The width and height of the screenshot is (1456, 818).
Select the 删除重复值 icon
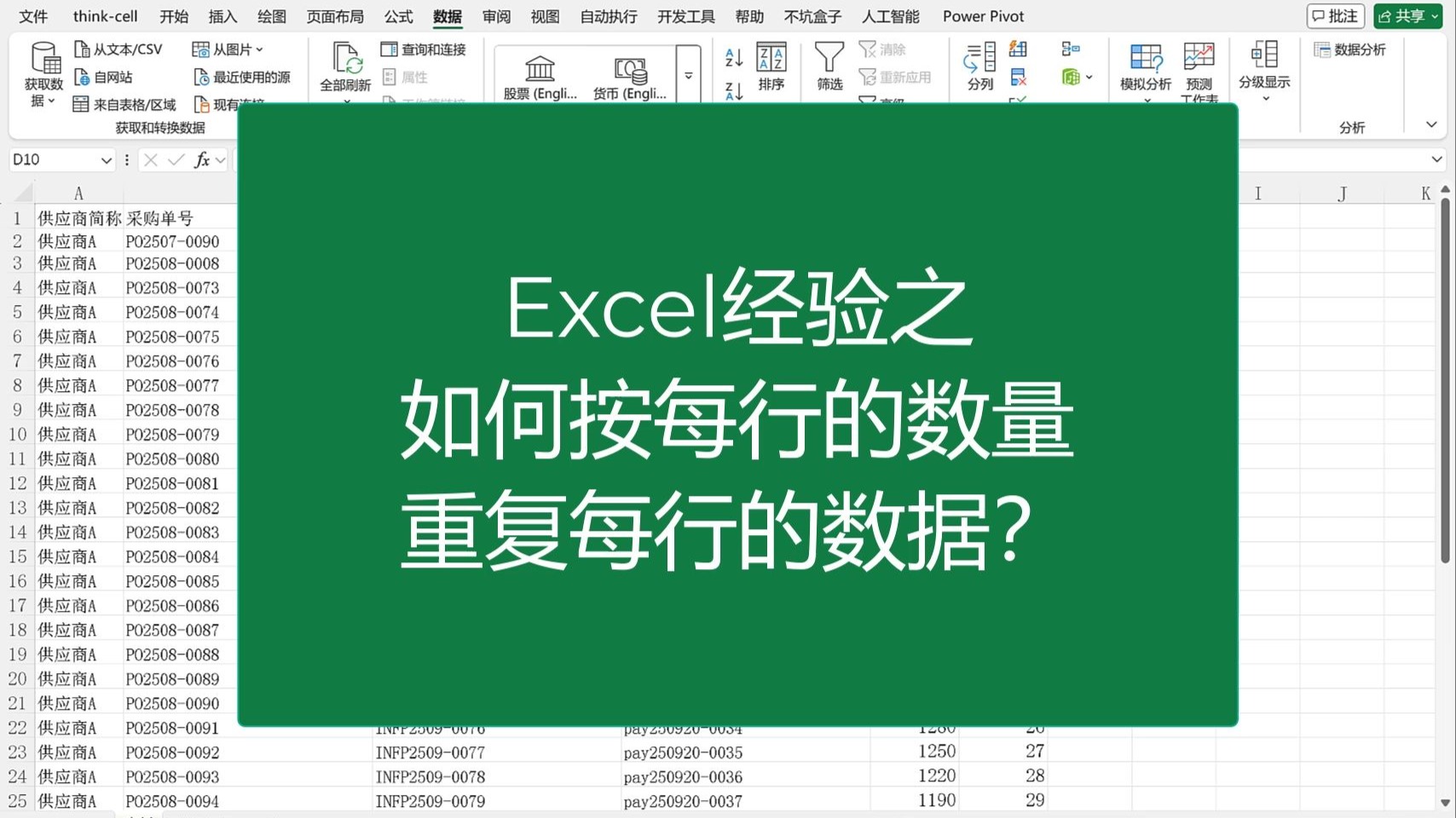point(1017,77)
